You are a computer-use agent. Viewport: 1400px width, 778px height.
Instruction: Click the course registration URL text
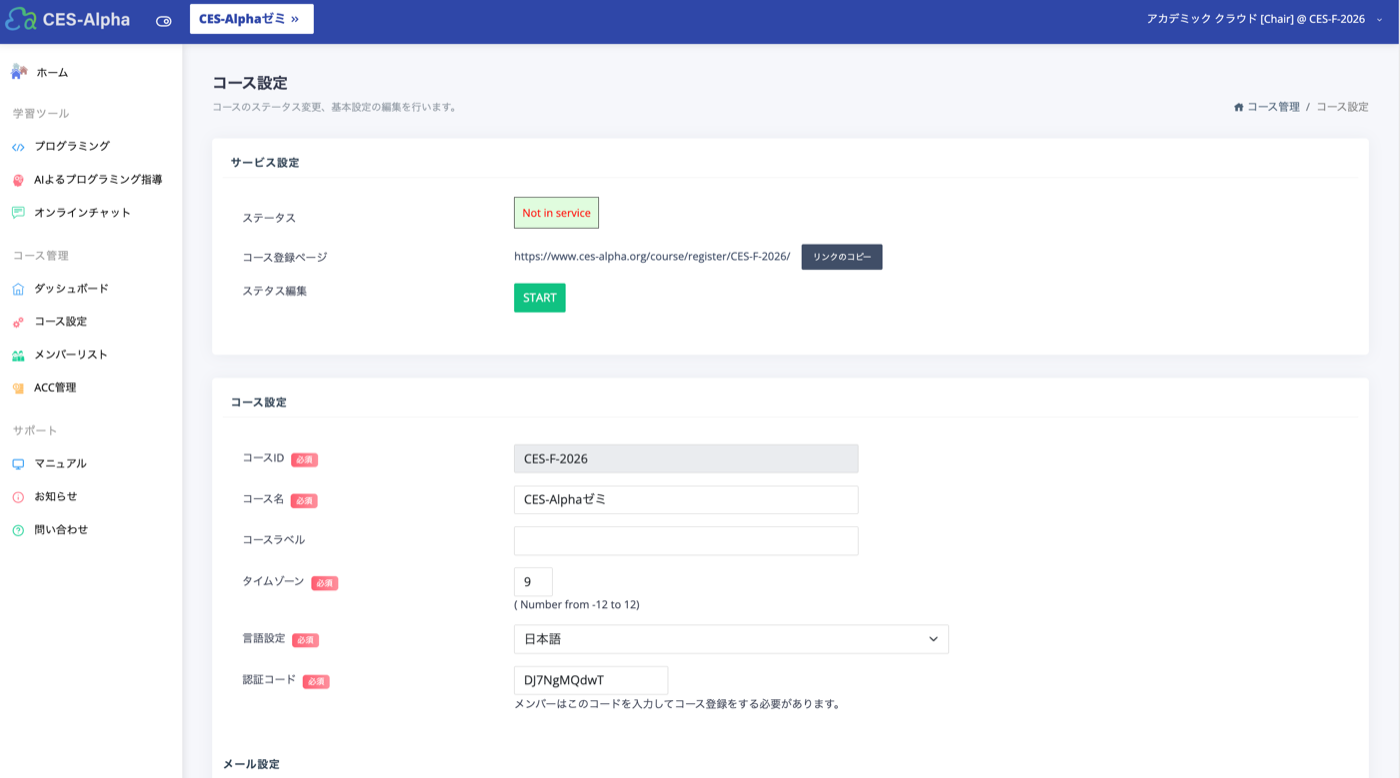pos(652,256)
